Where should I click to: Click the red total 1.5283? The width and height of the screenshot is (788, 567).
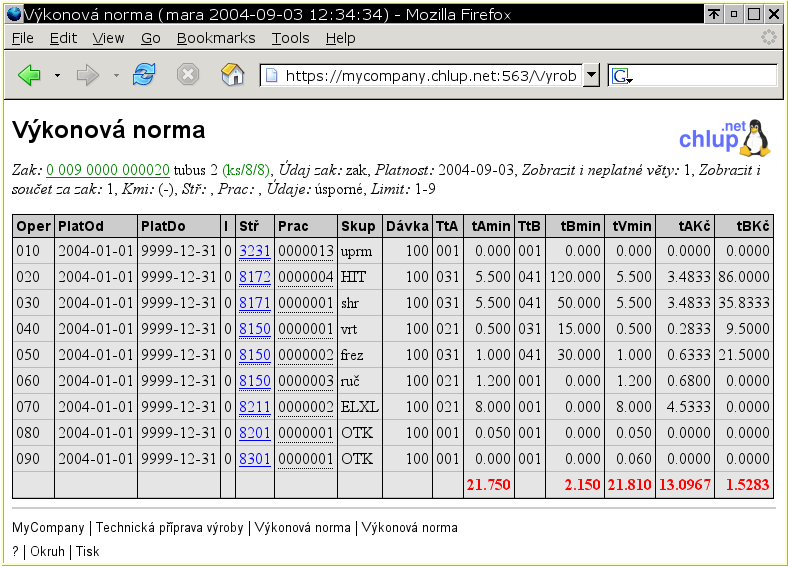[x=747, y=485]
